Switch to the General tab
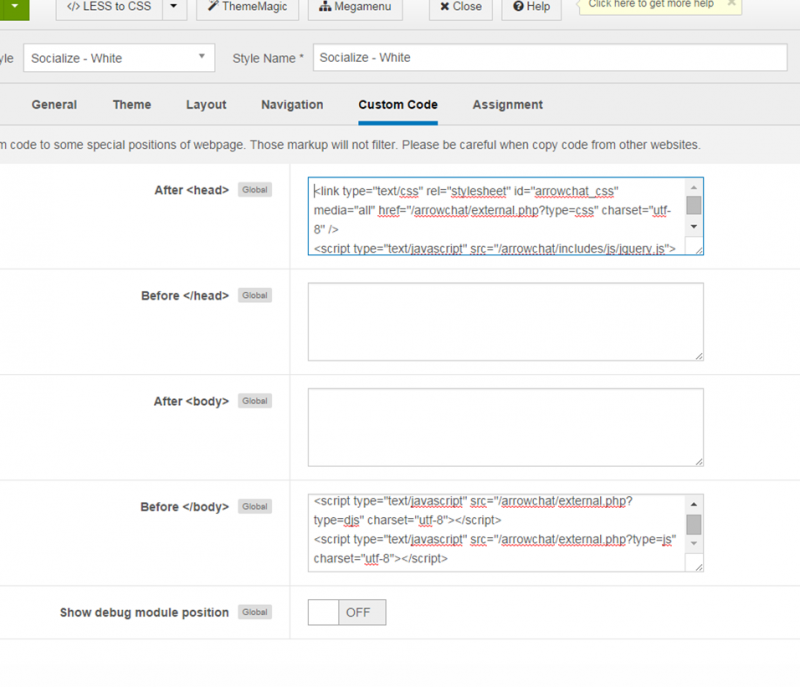Viewport: 800px width, 687px height. [54, 105]
